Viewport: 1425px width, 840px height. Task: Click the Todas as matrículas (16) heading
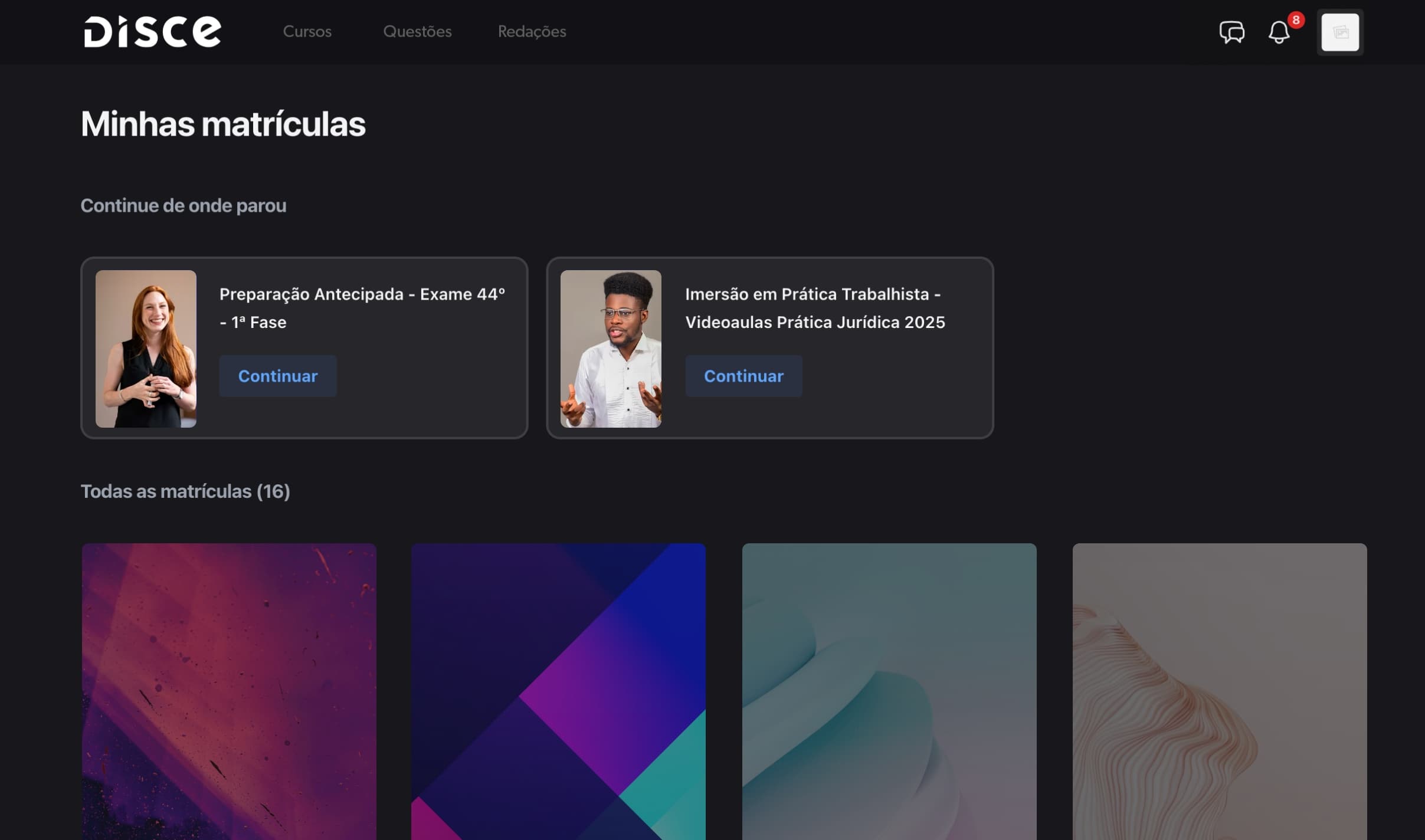point(185,491)
